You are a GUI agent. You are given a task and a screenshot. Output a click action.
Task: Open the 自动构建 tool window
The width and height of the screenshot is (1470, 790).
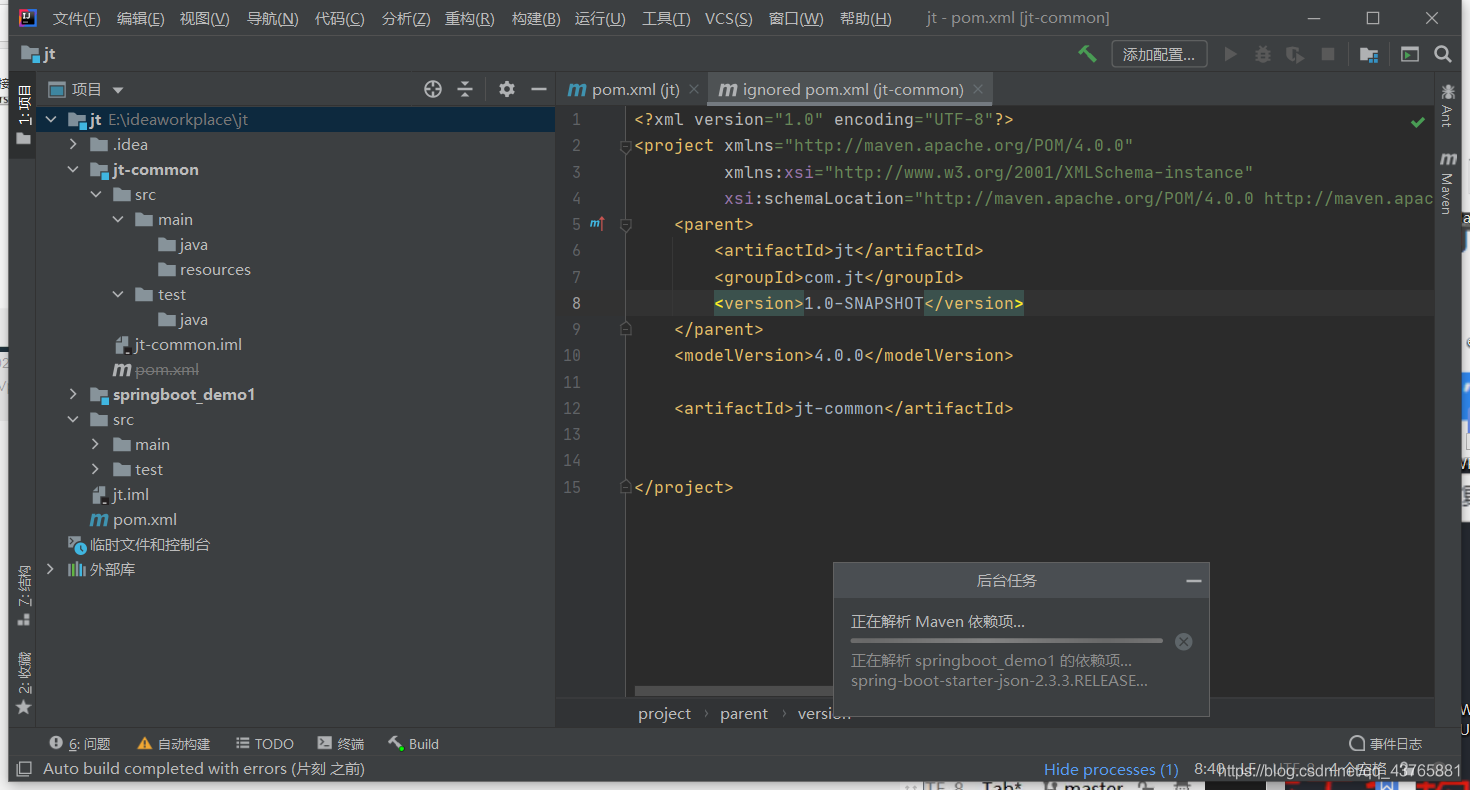(x=174, y=744)
